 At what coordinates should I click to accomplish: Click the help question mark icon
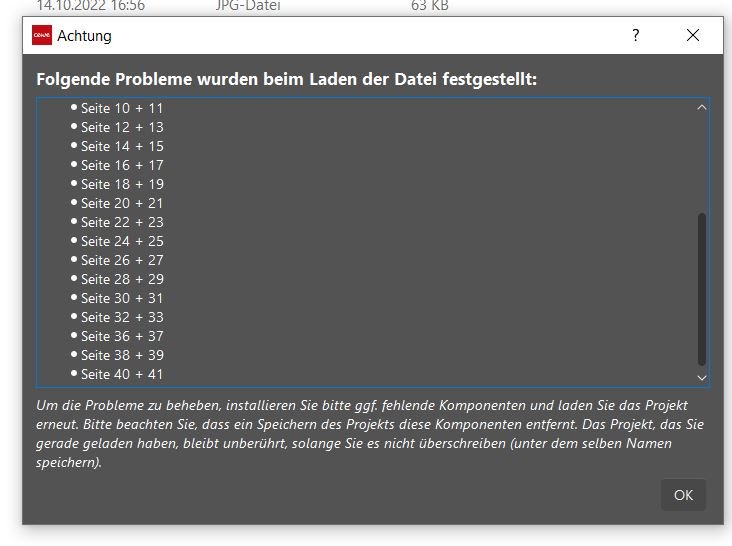(635, 35)
